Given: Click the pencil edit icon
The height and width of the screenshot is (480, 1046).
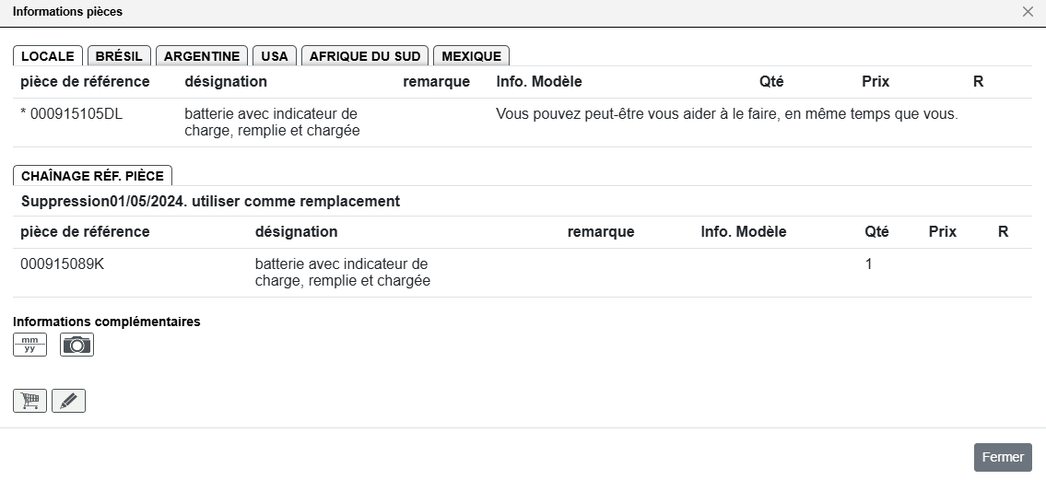Looking at the screenshot, I should pyautogui.click(x=69, y=401).
